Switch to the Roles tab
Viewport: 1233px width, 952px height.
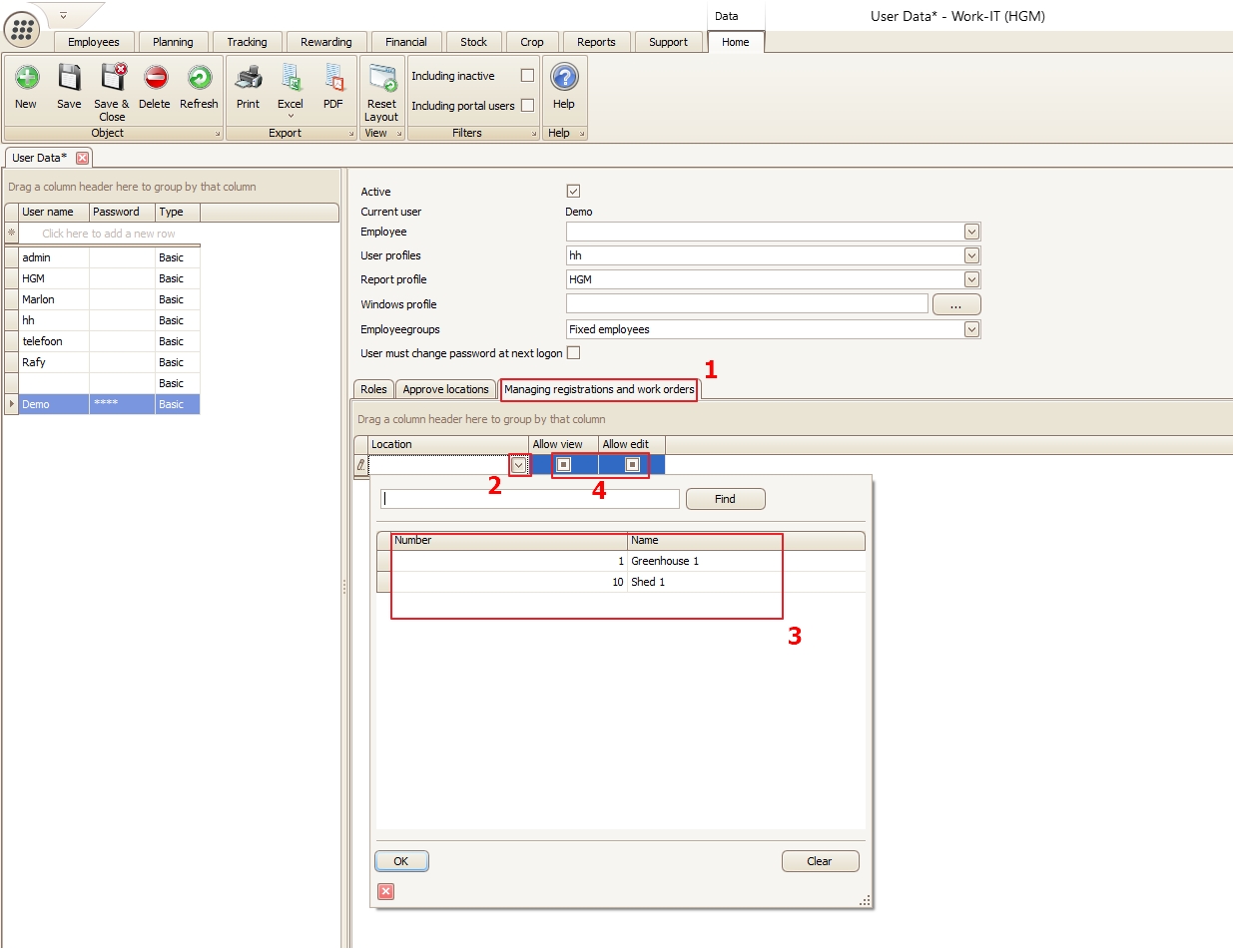373,389
